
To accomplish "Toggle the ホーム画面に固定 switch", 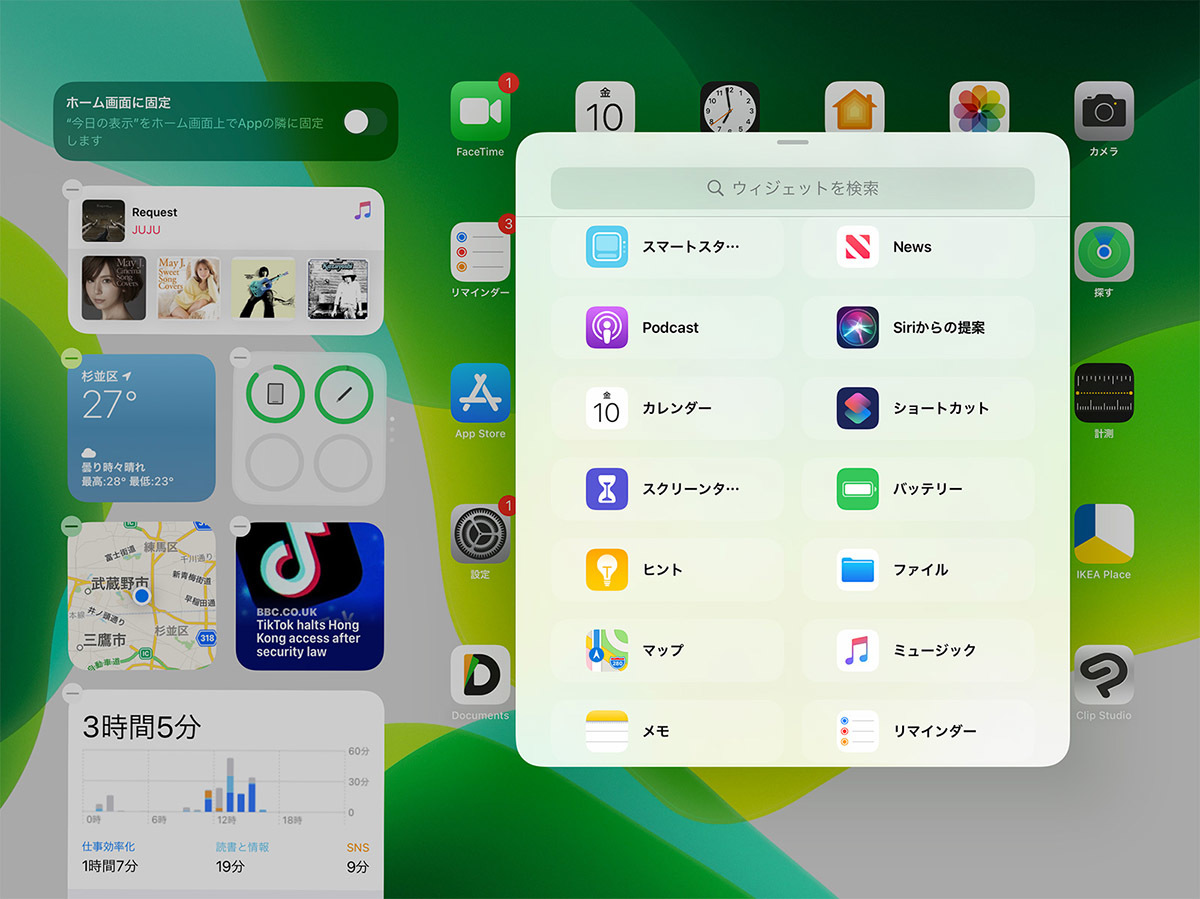I will 365,122.
